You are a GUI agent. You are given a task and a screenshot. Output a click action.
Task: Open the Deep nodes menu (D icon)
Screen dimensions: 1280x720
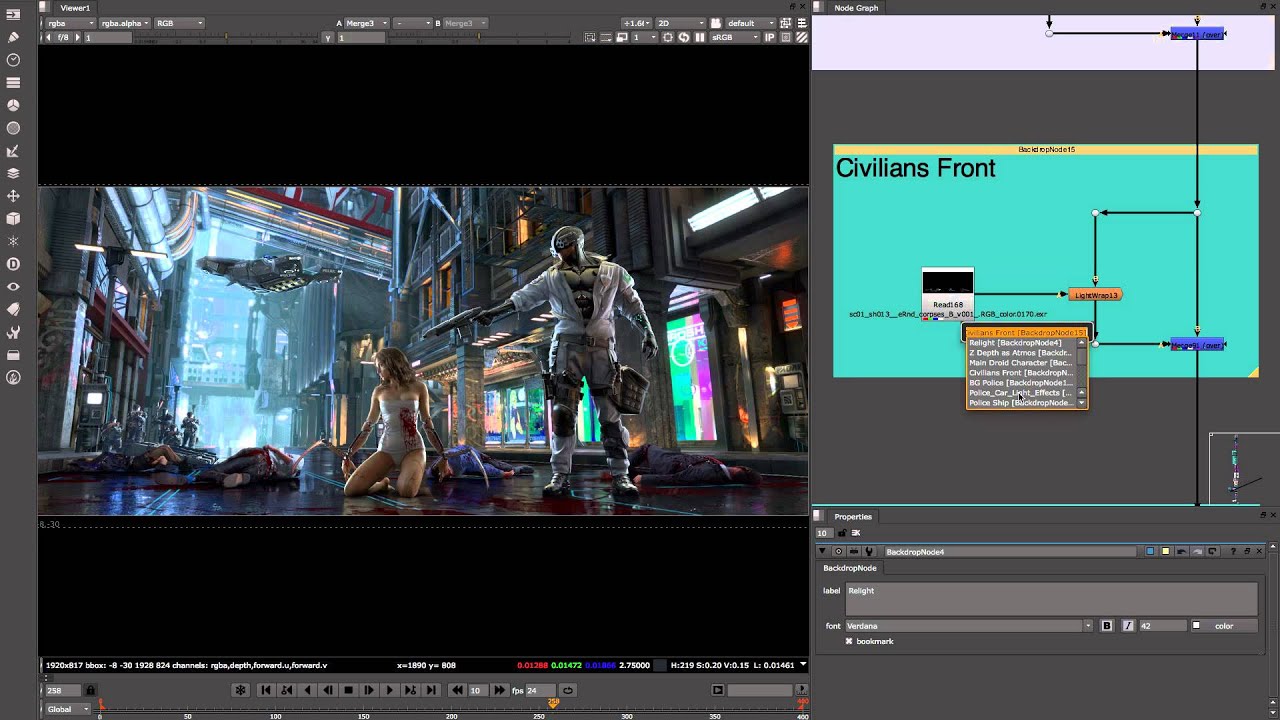click(x=13, y=264)
